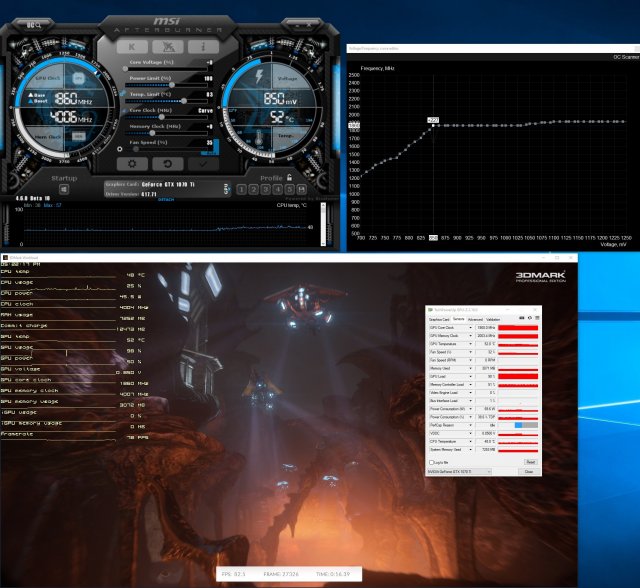The width and height of the screenshot is (640, 588).
Task: Open PerfCap Reason sensor dropdown arrow
Action: click(470, 425)
